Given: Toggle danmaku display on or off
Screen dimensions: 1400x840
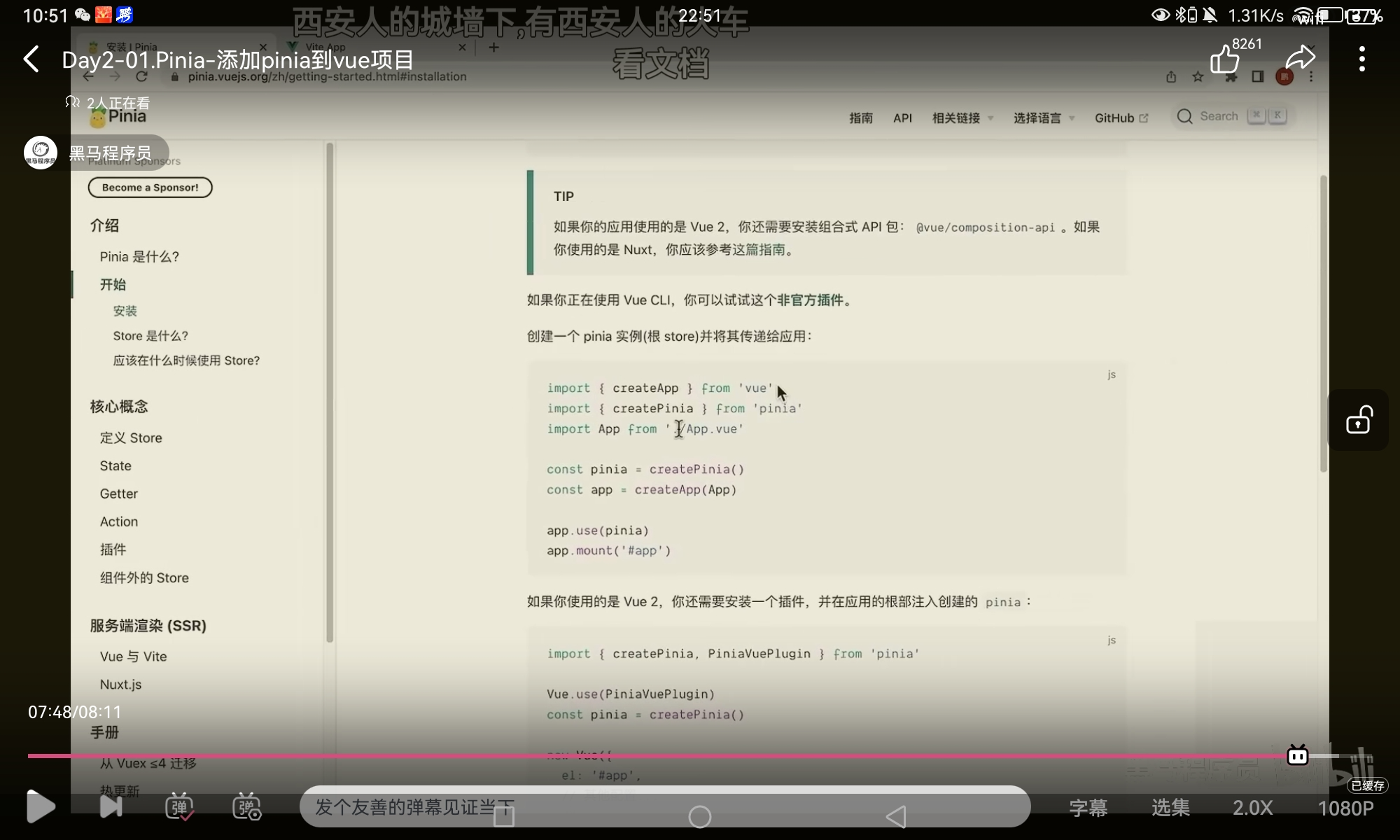Looking at the screenshot, I should coord(179,807).
